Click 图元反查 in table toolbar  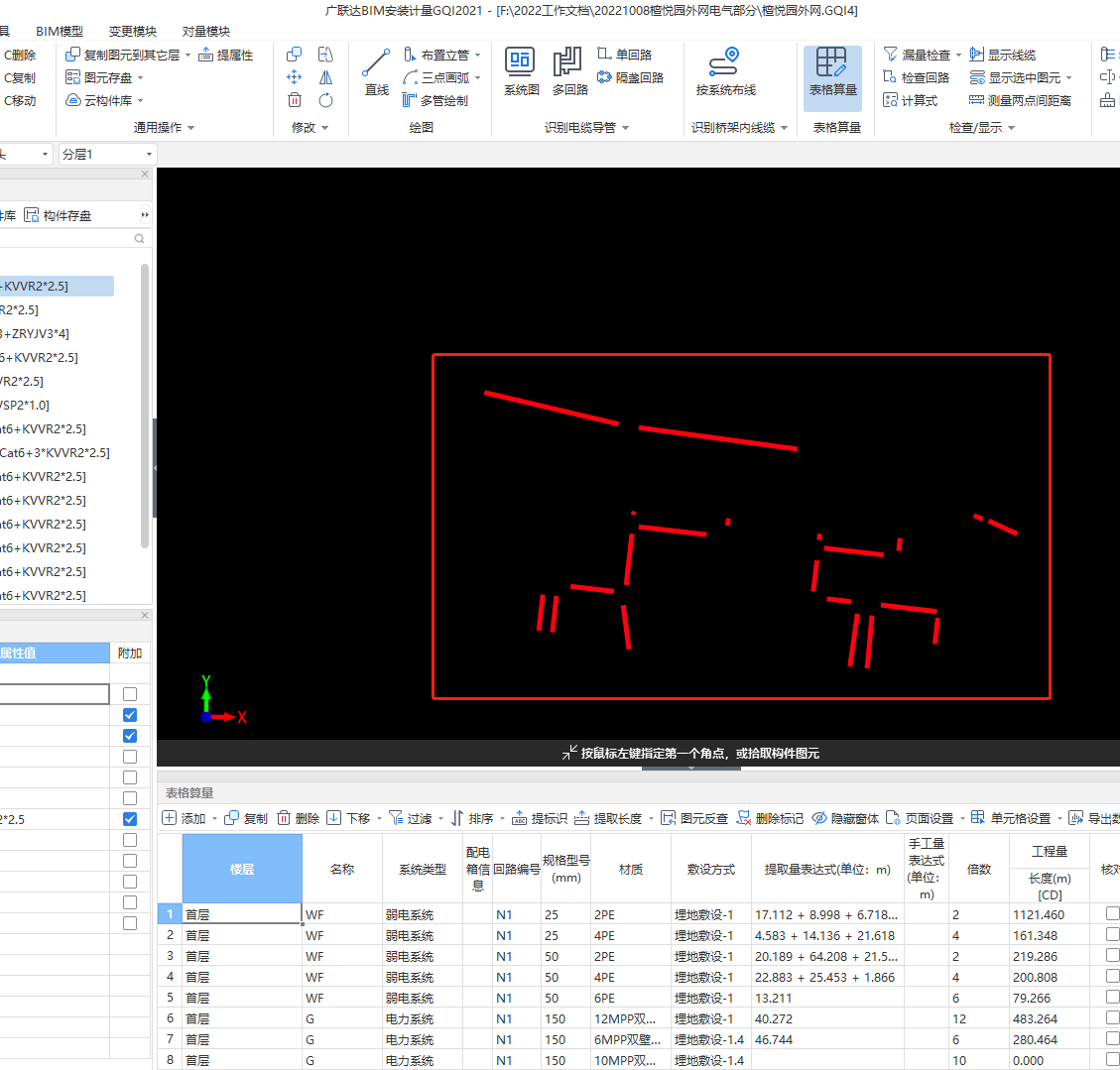tap(694, 818)
